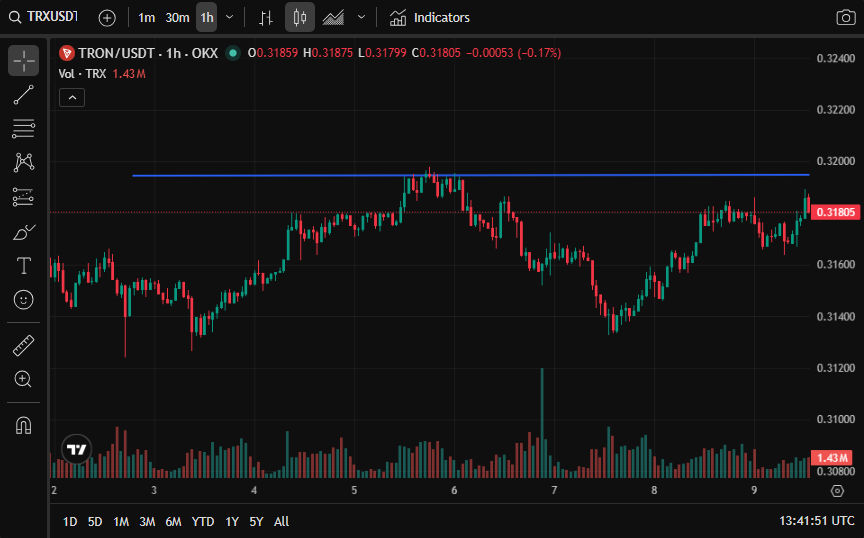
Task: Select the trend line drawing tool
Action: 23,95
